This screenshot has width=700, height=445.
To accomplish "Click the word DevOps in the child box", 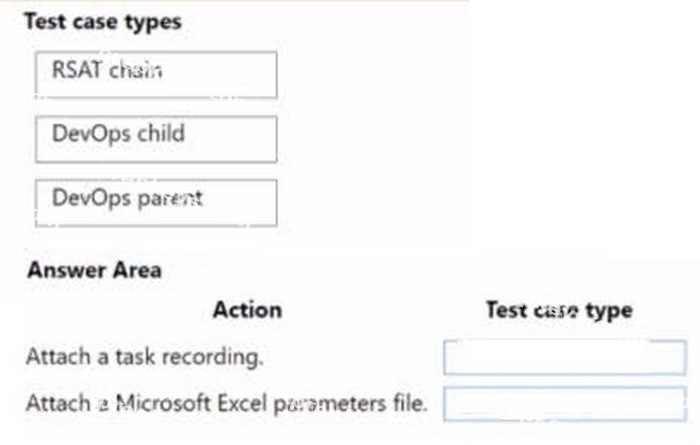I will tap(92, 133).
